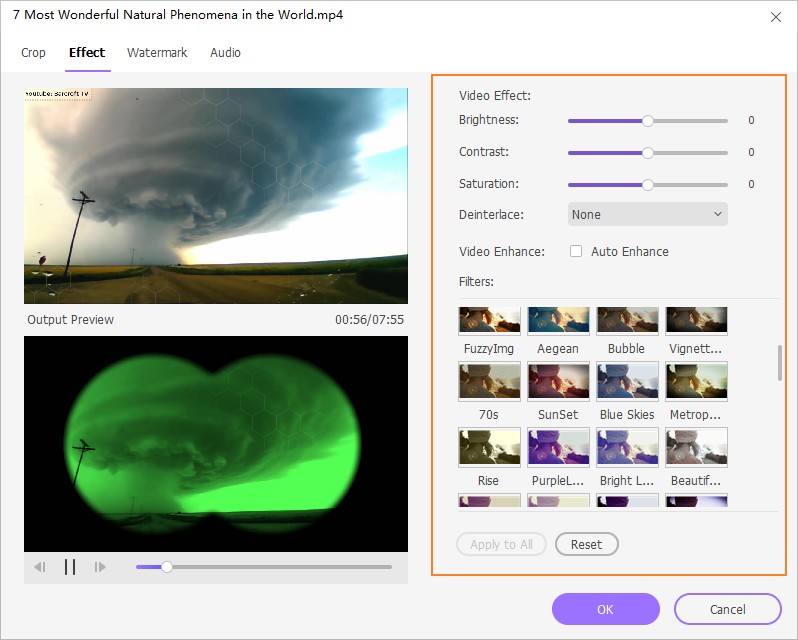Confirm changes with OK button
Viewport: 798px width, 640px height.
pos(605,609)
